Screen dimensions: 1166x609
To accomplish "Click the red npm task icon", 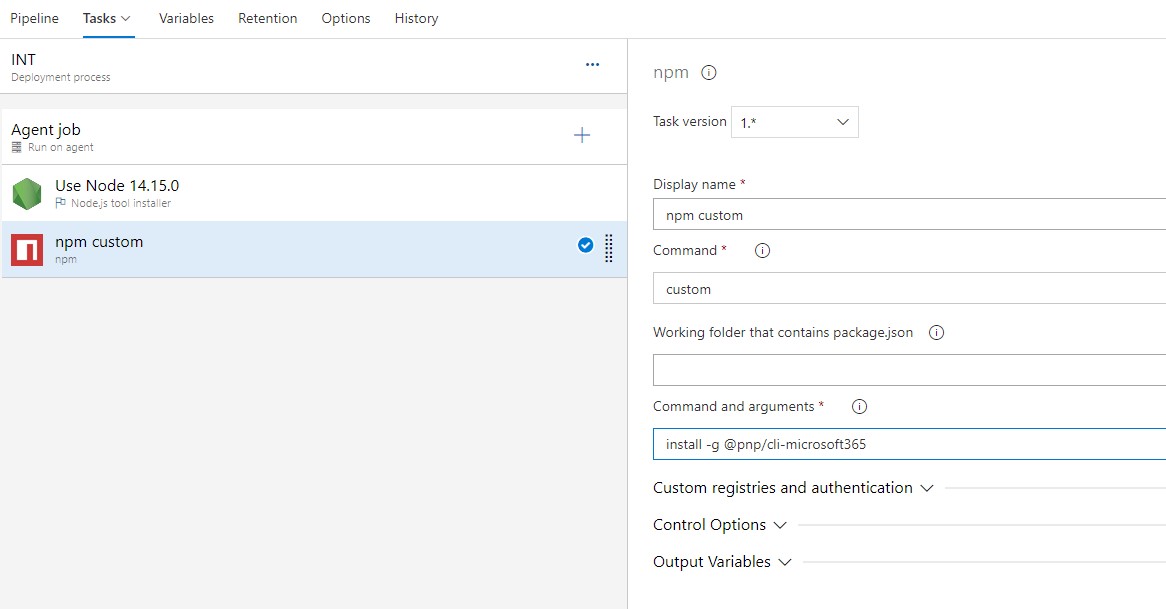I will [x=27, y=250].
